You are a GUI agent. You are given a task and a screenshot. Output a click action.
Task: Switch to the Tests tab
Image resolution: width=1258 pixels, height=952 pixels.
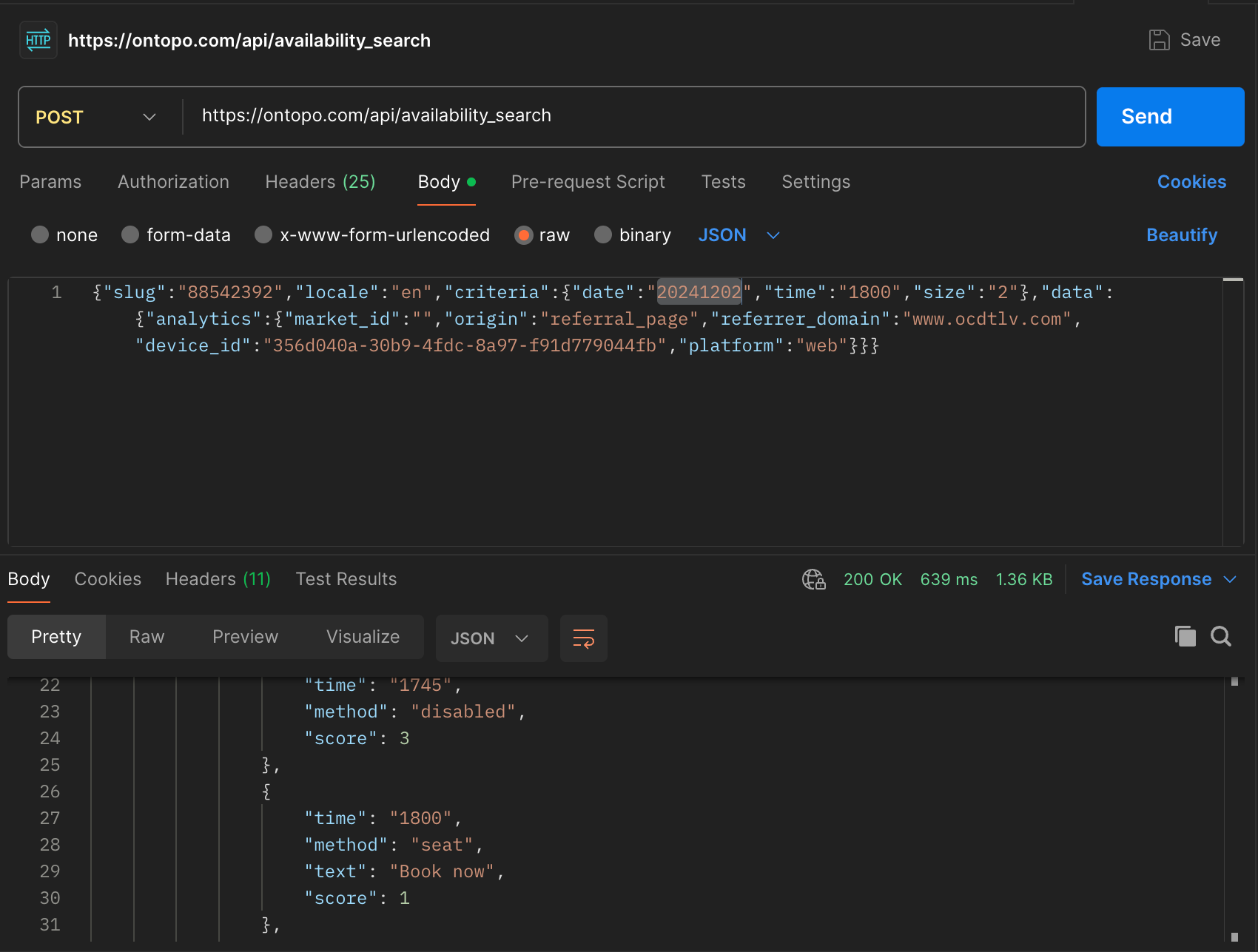click(x=724, y=182)
